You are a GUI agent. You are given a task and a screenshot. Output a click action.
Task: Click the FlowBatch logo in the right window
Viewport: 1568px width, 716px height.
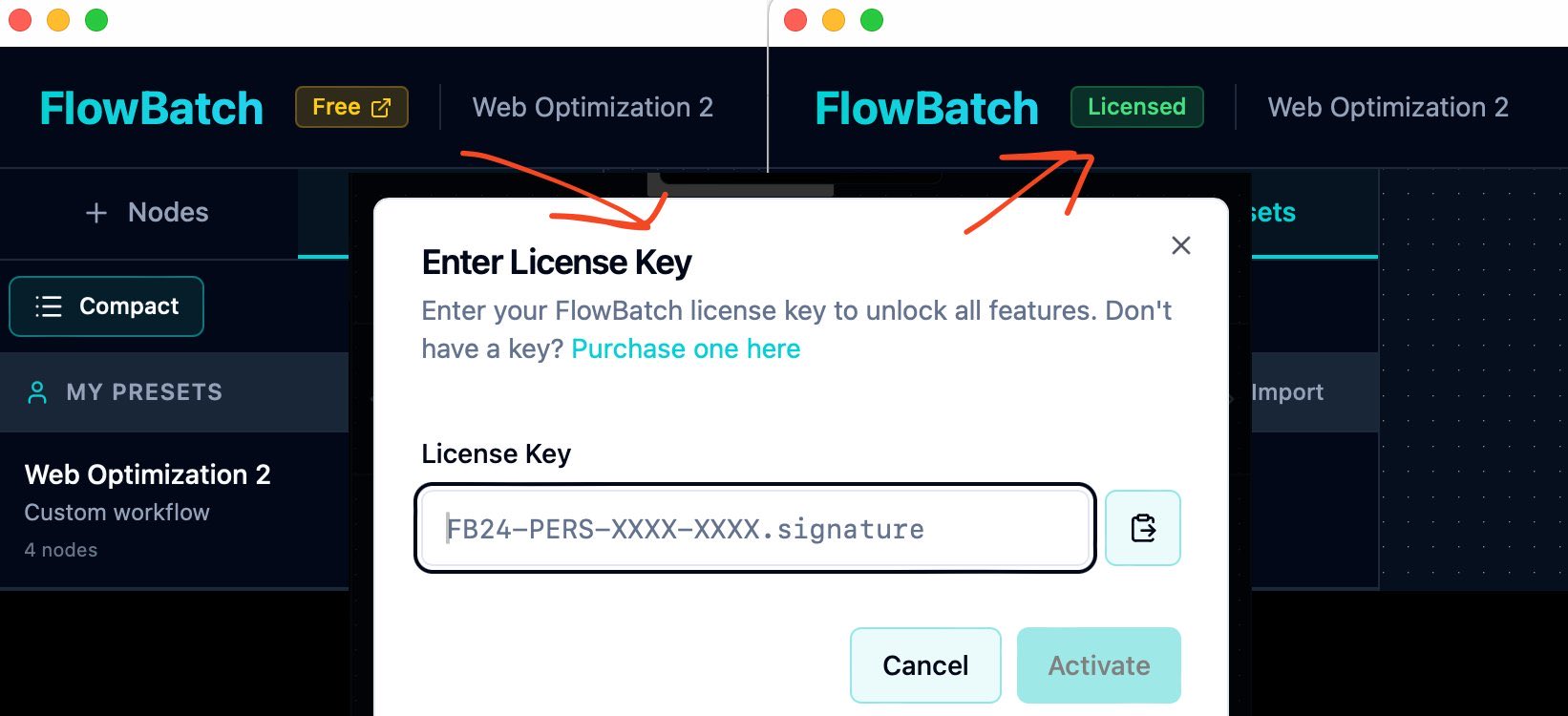[925, 107]
